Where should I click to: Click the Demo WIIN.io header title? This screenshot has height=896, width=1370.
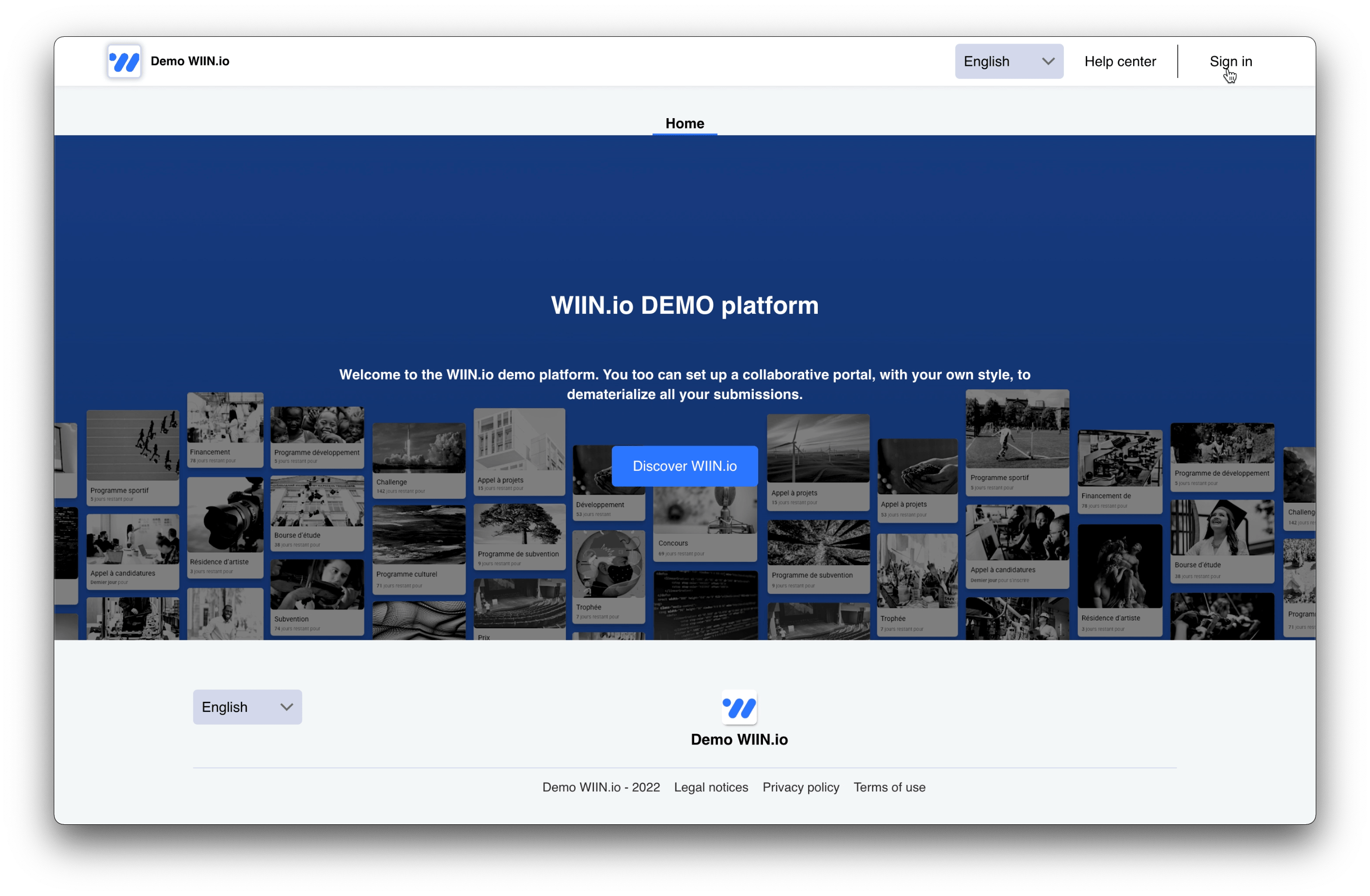190,61
